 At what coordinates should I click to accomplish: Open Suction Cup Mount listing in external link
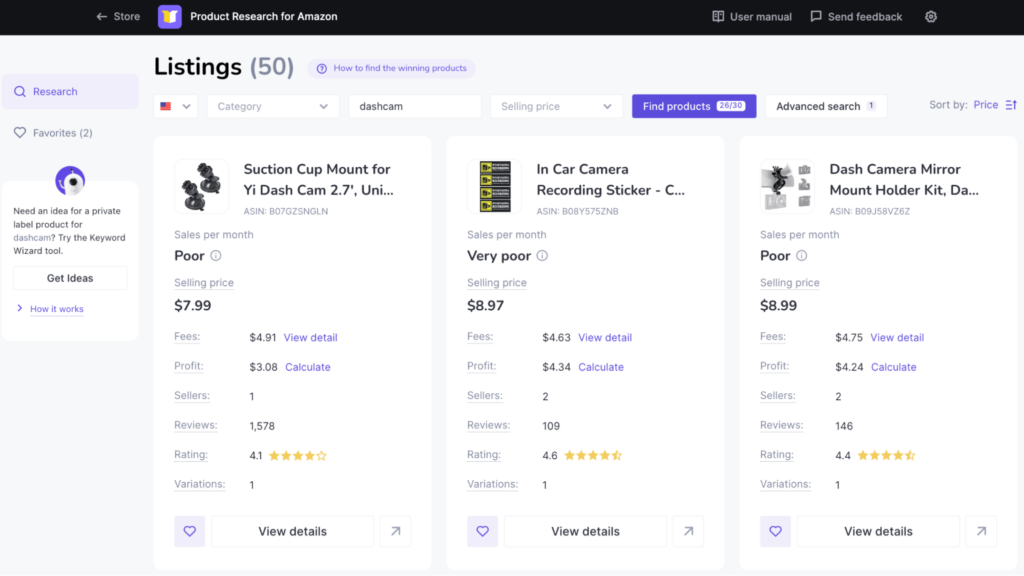pos(396,532)
